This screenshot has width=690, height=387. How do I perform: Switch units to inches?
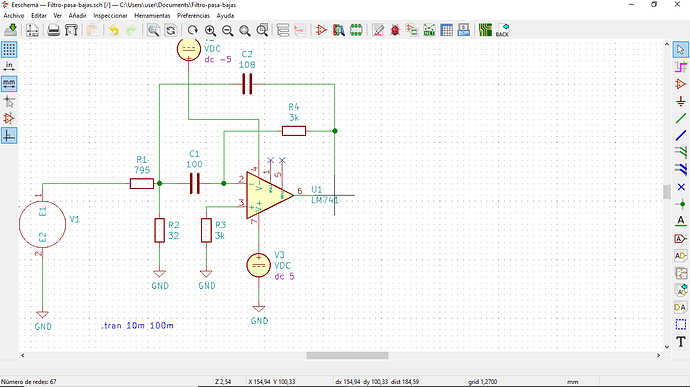click(9, 66)
